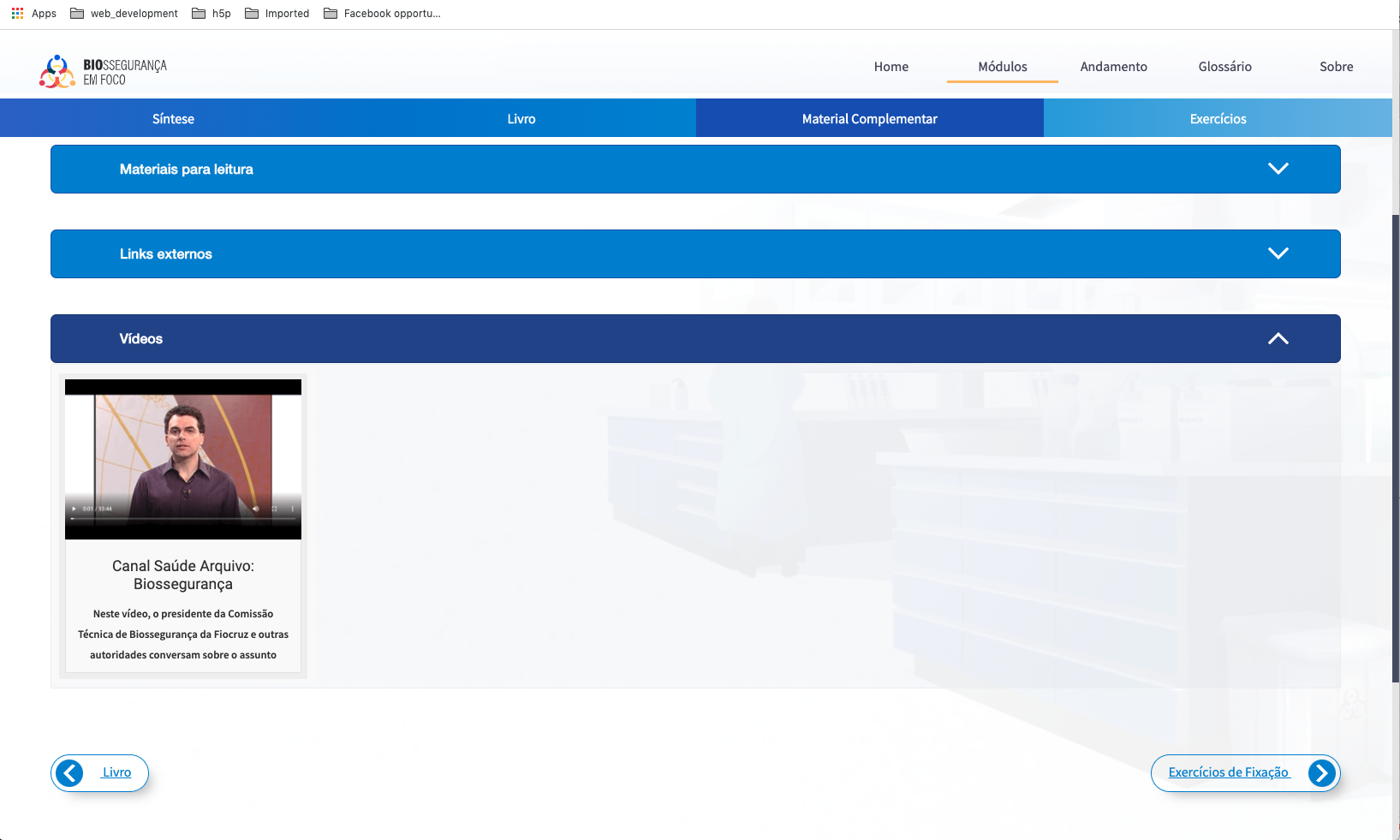Mute the video using speaker icon

(x=255, y=509)
